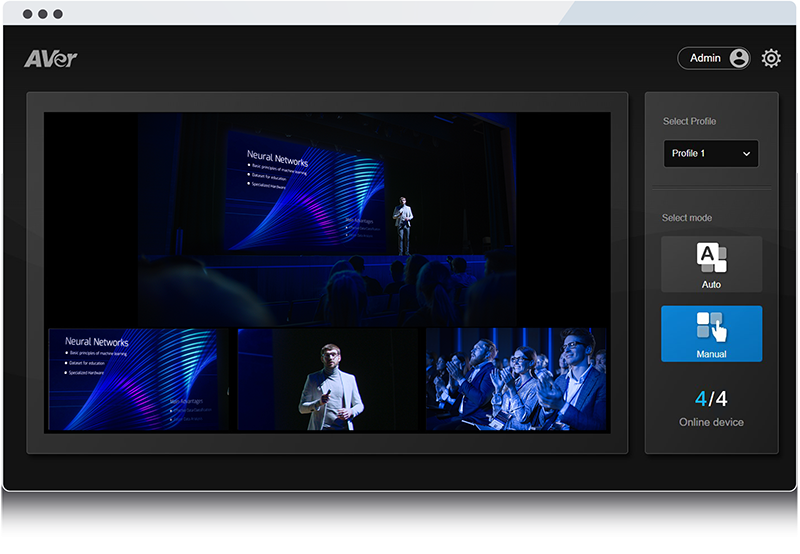
Task: Click the presenter in the main preview
Action: pos(403,225)
